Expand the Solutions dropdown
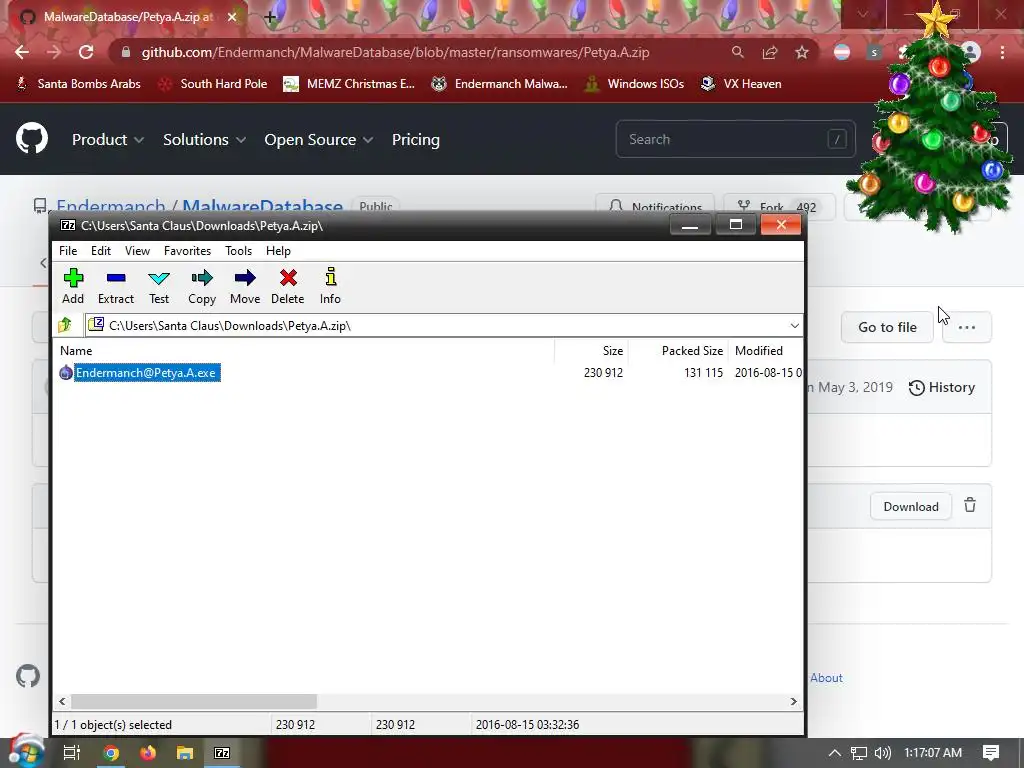Image resolution: width=1024 pixels, height=768 pixels. point(204,140)
